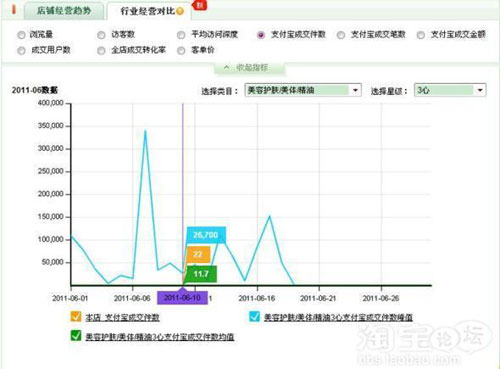This screenshot has width=500, height=369.
Task: Pick the 支付宝成交金额 radio option
Action: [421, 35]
